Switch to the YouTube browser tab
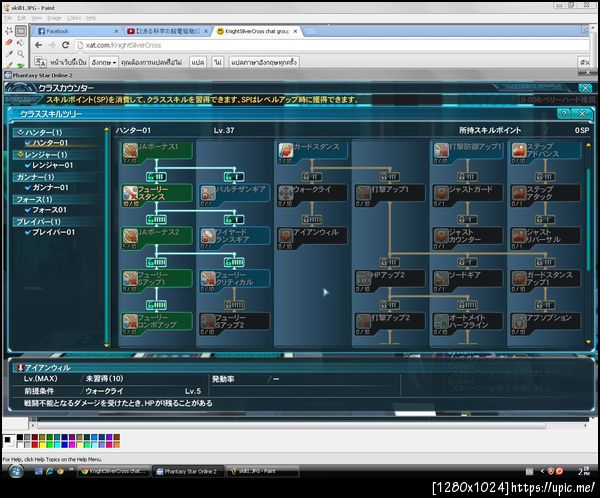 pyautogui.click(x=165, y=31)
